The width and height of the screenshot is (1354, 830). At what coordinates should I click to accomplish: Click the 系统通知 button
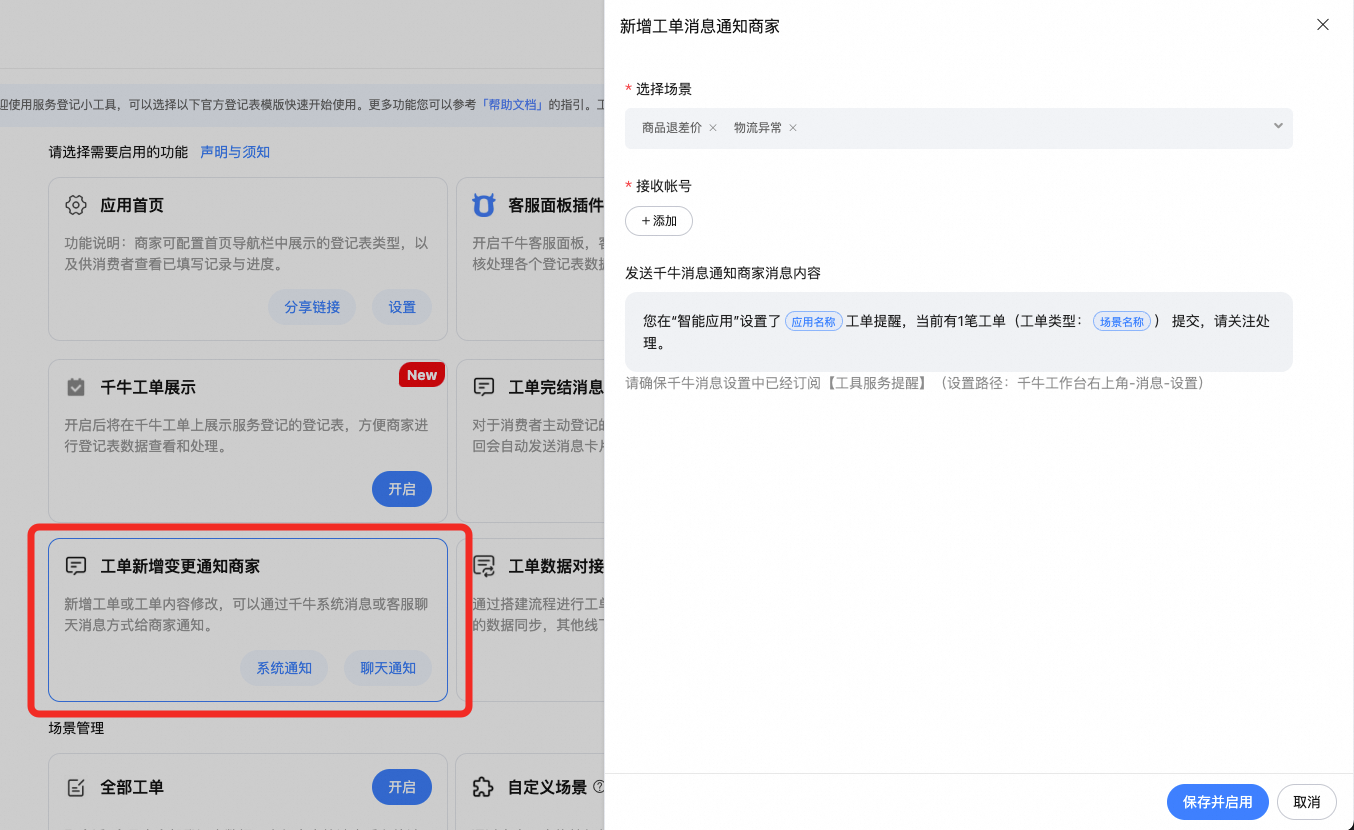pos(284,668)
